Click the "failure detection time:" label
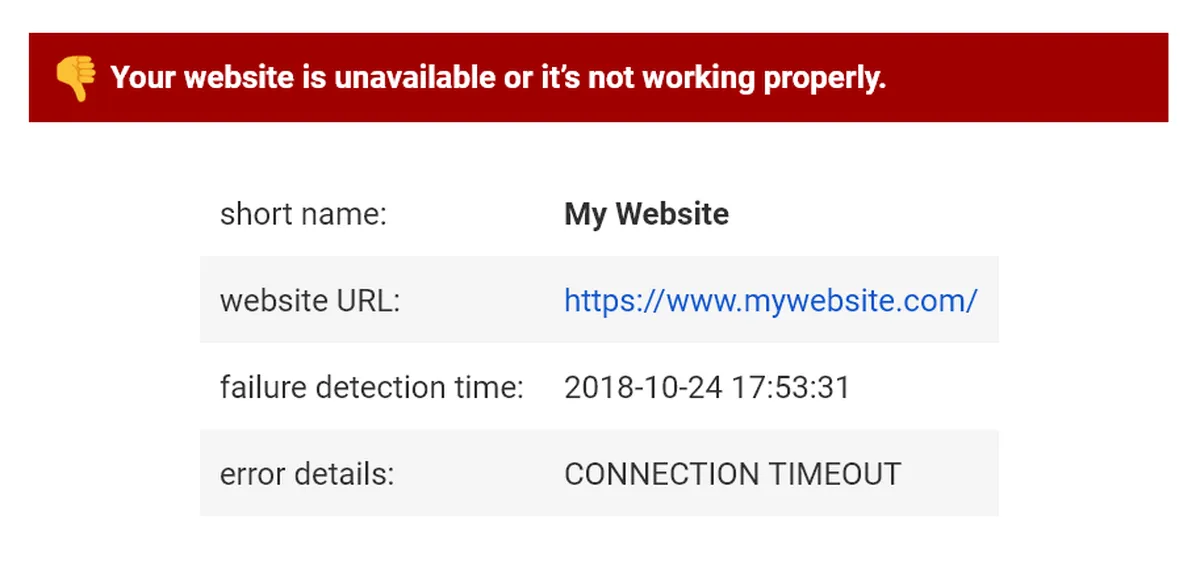The height and width of the screenshot is (578, 1200). [371, 387]
